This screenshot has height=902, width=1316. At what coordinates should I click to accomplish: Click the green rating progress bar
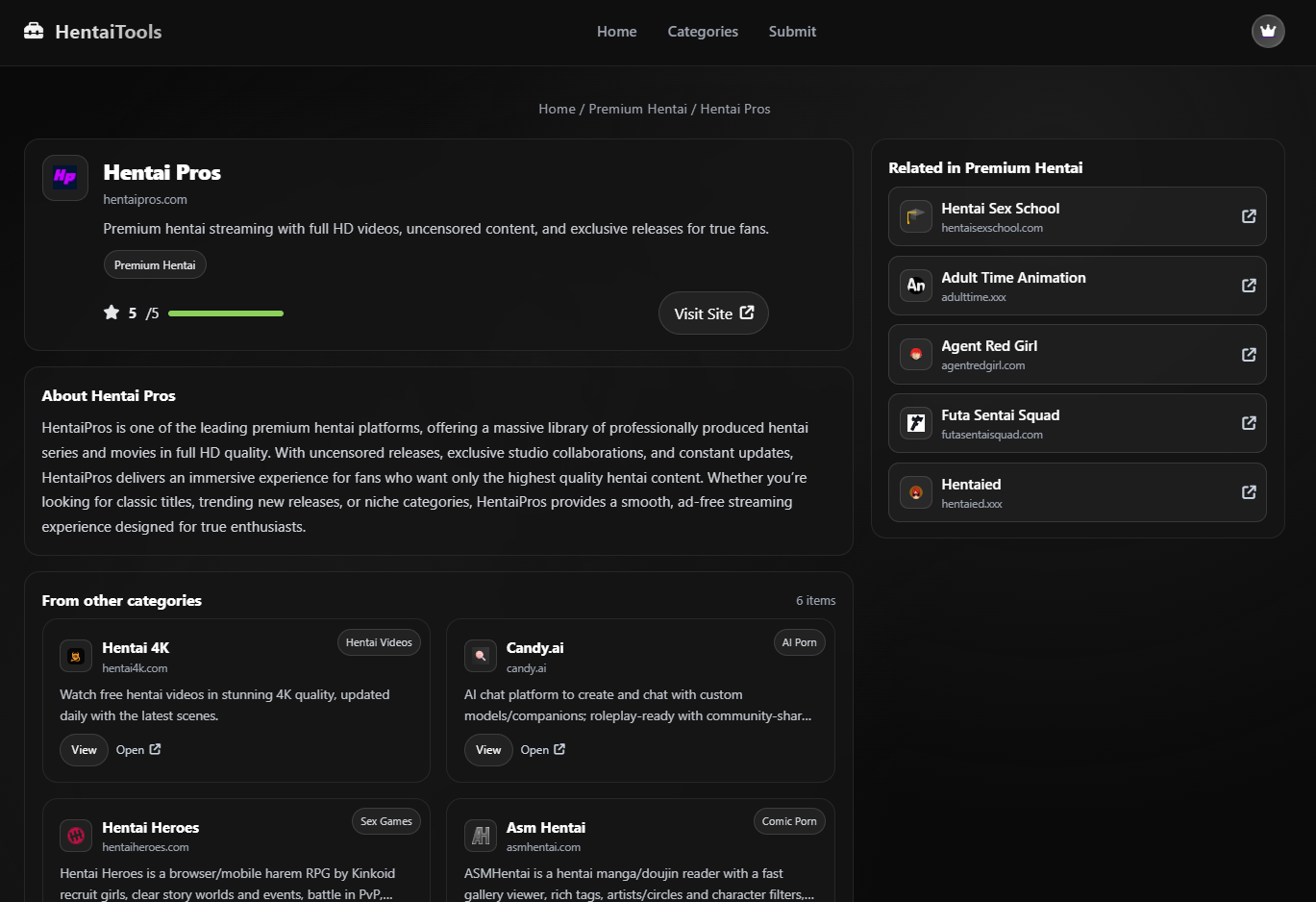click(x=226, y=313)
